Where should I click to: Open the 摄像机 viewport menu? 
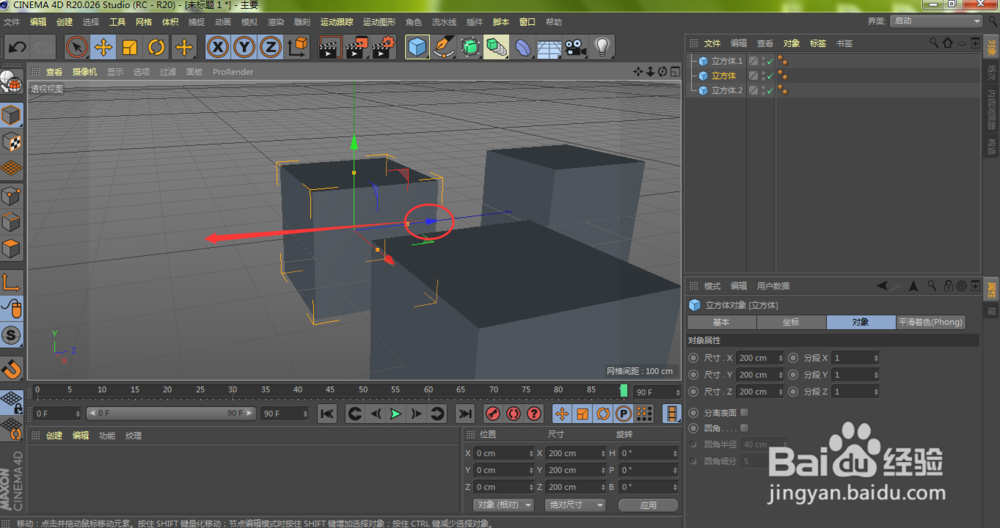point(84,72)
